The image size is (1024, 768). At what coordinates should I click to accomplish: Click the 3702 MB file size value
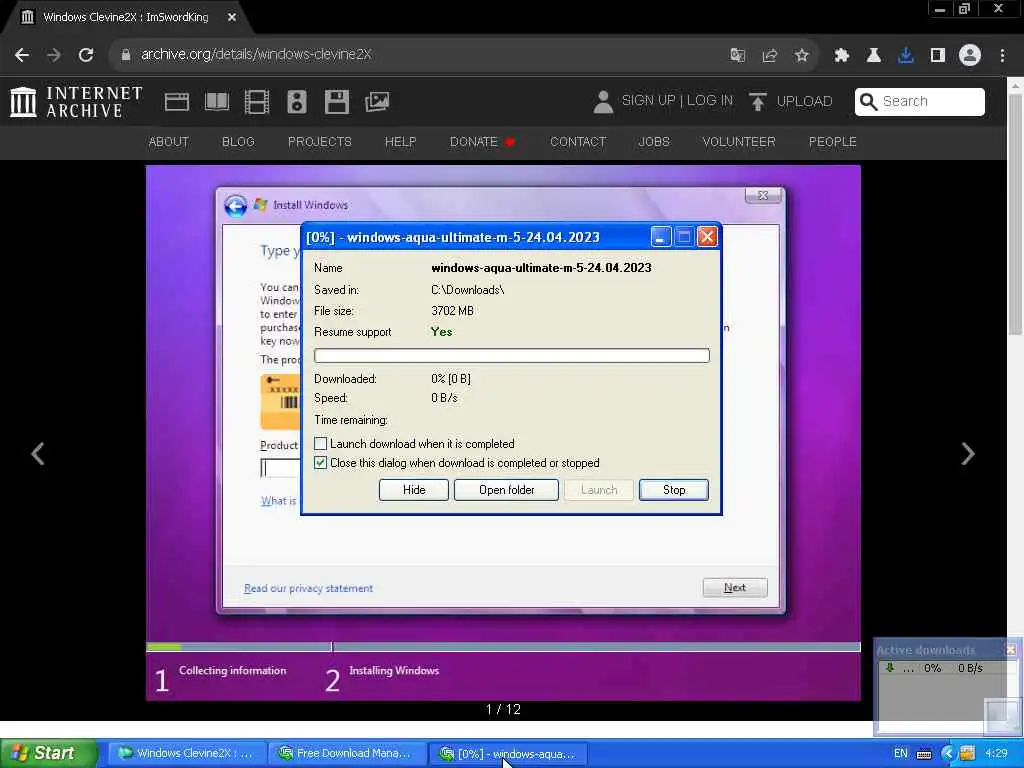click(453, 311)
